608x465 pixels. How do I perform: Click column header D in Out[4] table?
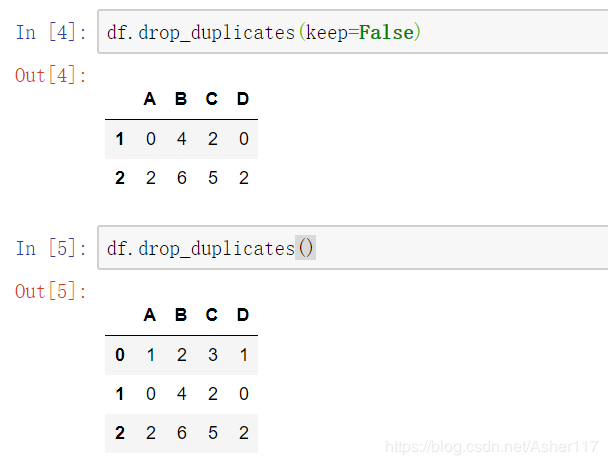[x=243, y=99]
